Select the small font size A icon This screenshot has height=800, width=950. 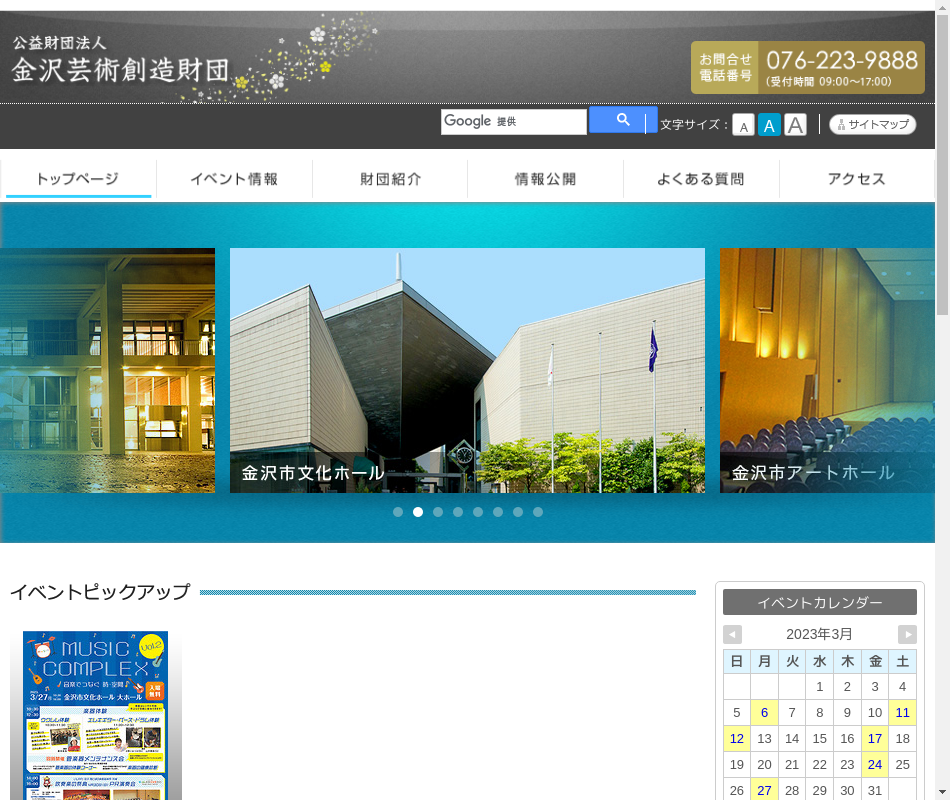(x=743, y=125)
